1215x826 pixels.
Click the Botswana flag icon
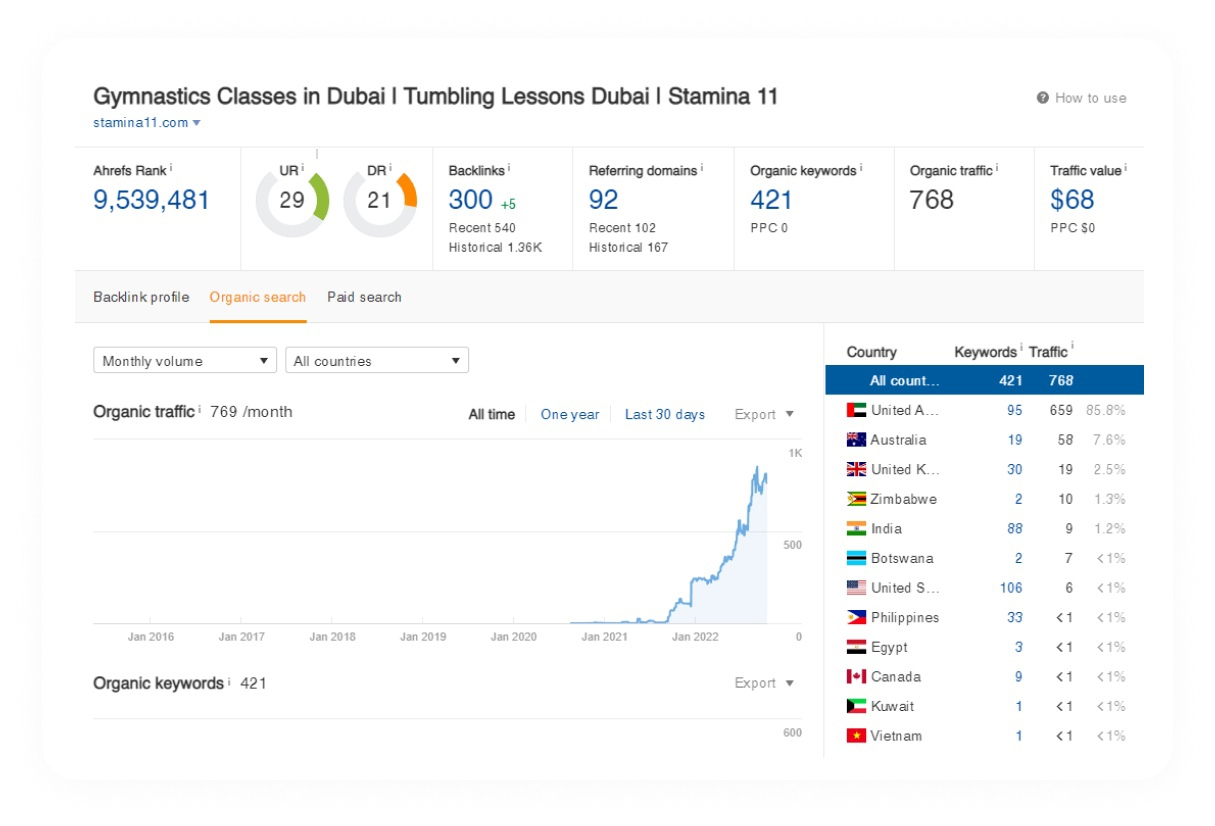coord(856,558)
